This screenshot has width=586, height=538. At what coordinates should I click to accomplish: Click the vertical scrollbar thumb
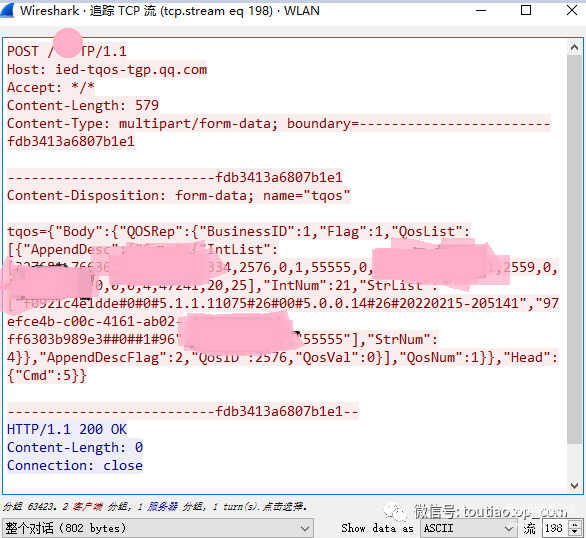pos(574,249)
